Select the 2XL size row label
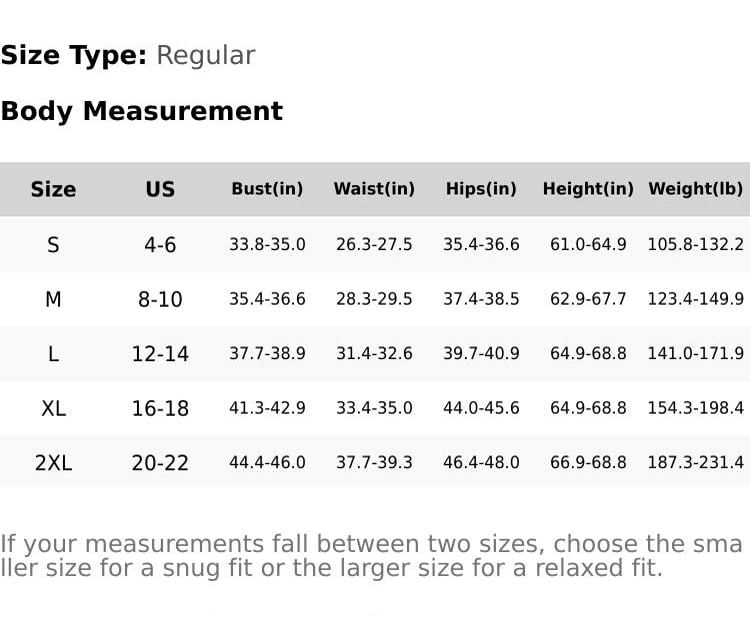Viewport: 750px width, 634px height. pyautogui.click(x=53, y=462)
